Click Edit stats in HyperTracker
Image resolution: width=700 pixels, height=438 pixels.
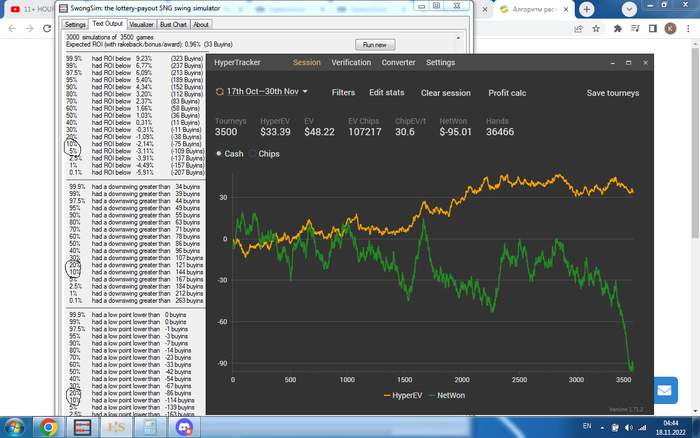click(x=387, y=92)
